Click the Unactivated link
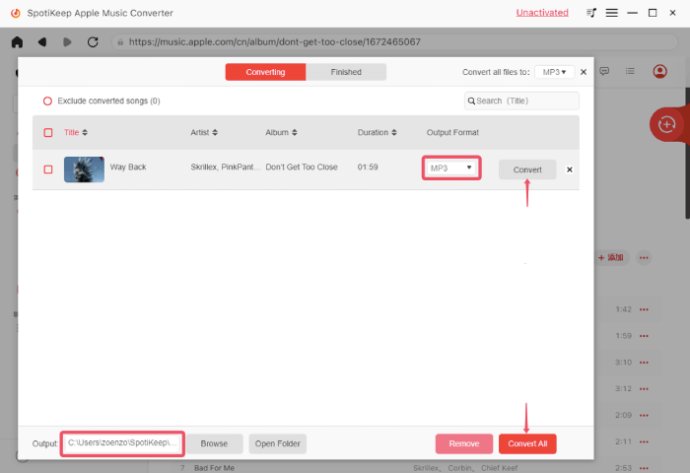690x473 pixels. click(x=542, y=13)
